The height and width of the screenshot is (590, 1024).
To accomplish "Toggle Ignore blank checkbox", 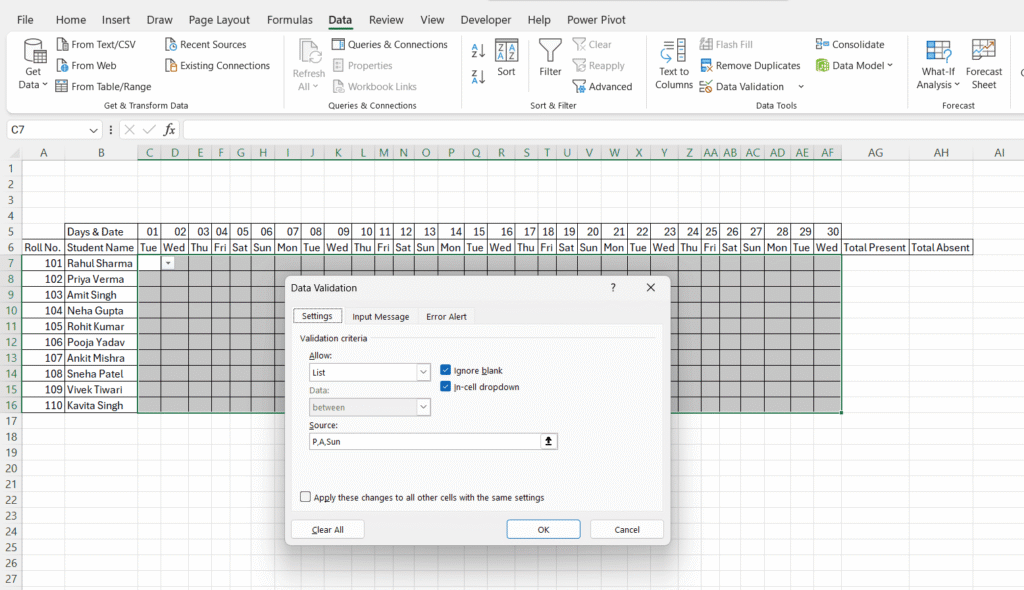I will pyautogui.click(x=445, y=370).
